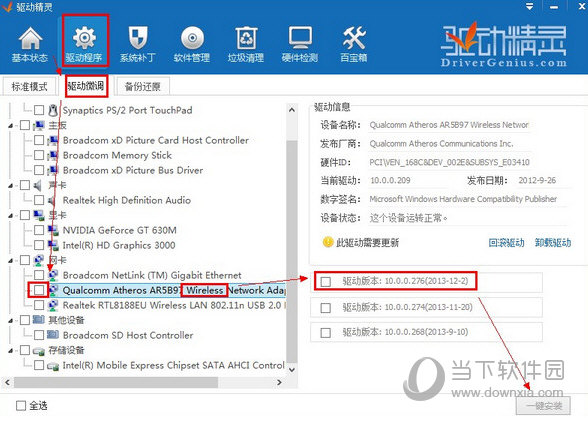Switch to the 标准模式 tab
The image size is (588, 422).
point(29,87)
